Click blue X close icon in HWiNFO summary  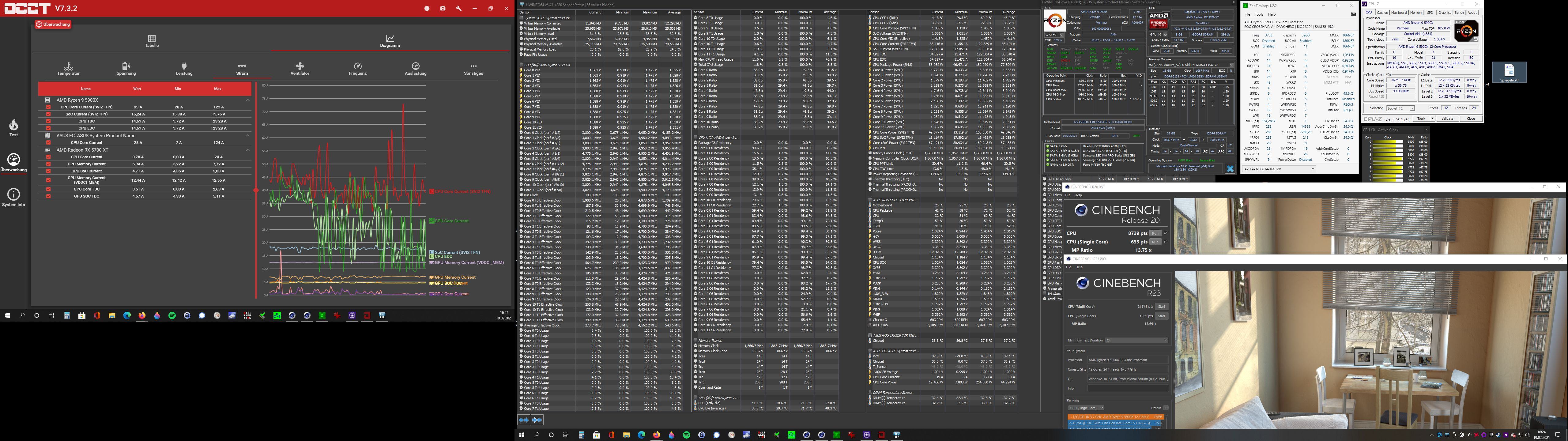pyautogui.click(x=1230, y=169)
